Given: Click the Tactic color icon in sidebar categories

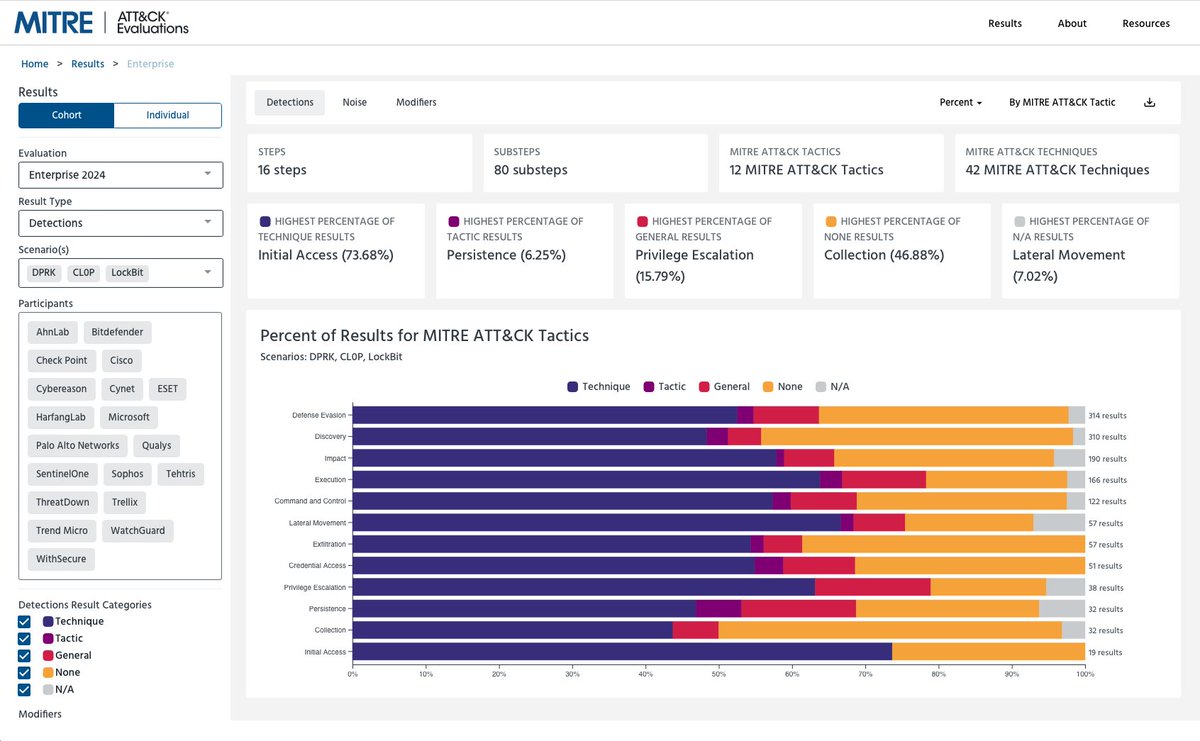Looking at the screenshot, I should [x=48, y=638].
